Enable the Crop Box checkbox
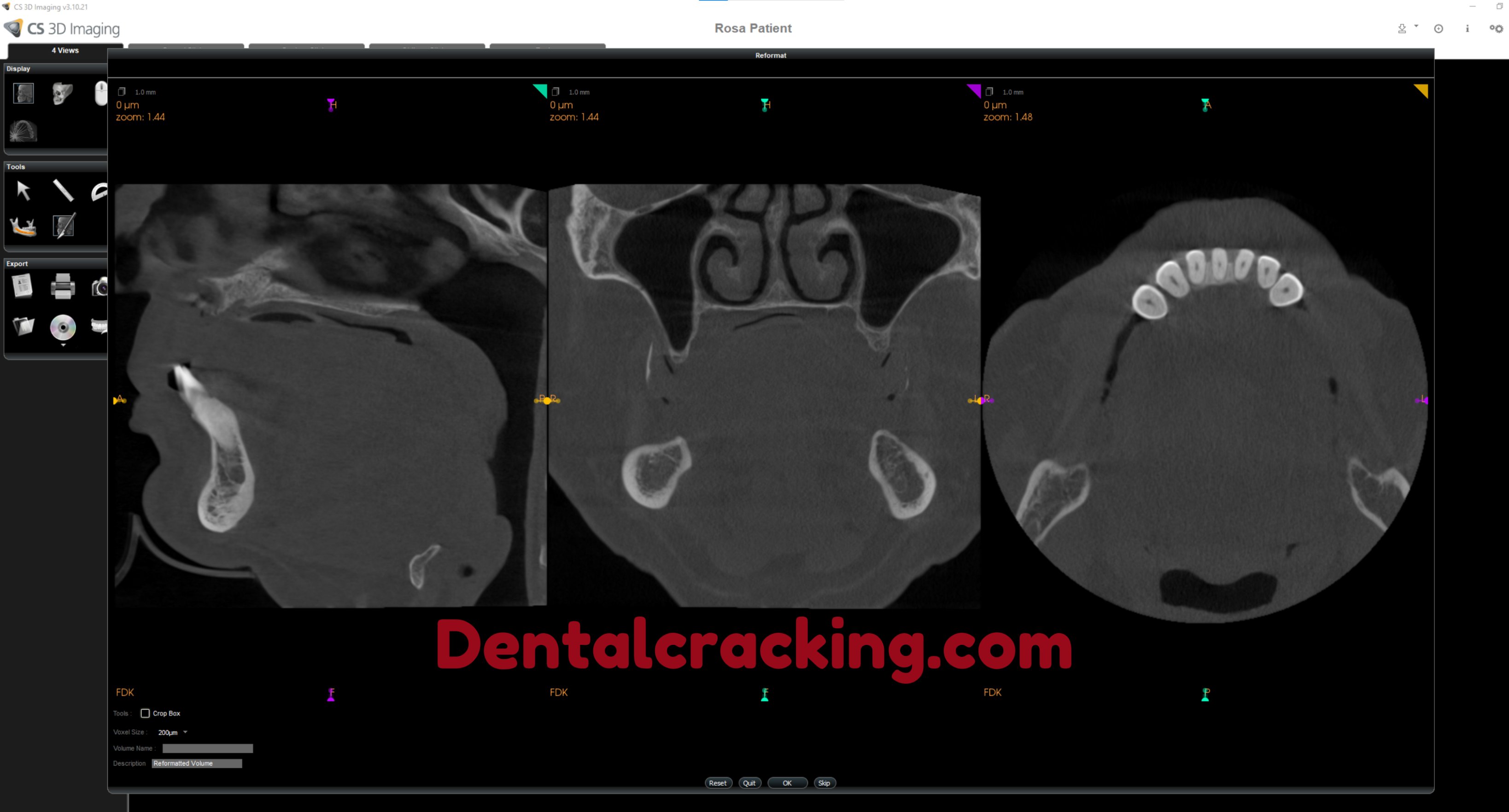Viewport: 1509px width, 812px height. pyautogui.click(x=145, y=713)
